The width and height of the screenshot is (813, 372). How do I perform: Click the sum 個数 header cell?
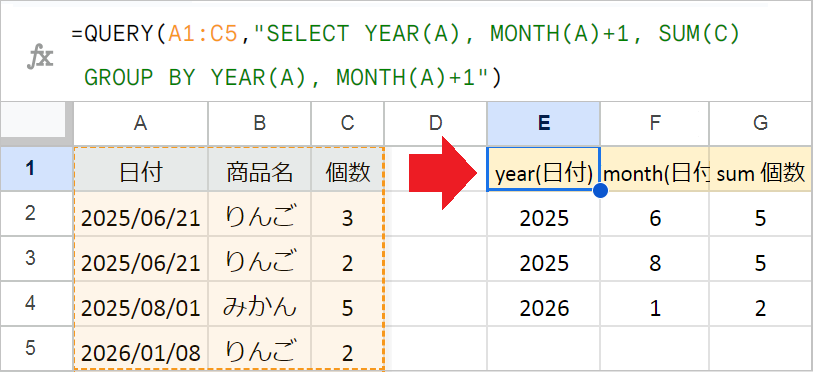pos(760,169)
